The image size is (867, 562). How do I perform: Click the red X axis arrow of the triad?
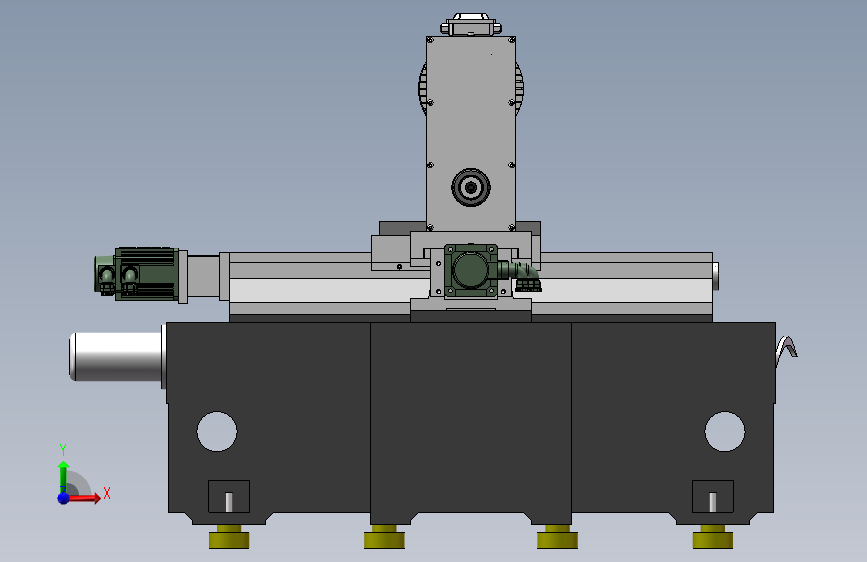point(84,498)
